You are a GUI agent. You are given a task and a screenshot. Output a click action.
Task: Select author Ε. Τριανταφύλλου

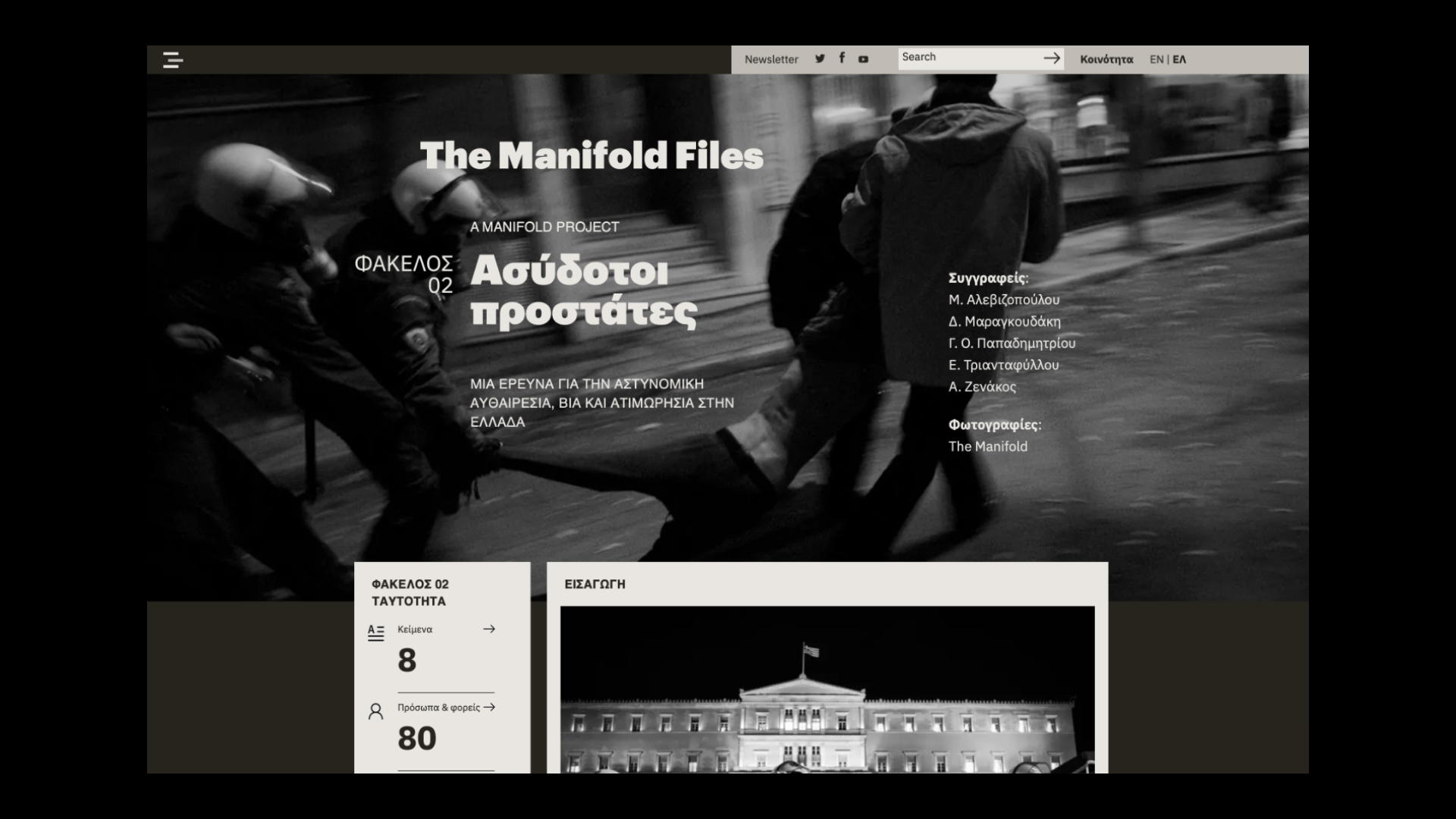[x=1004, y=365]
